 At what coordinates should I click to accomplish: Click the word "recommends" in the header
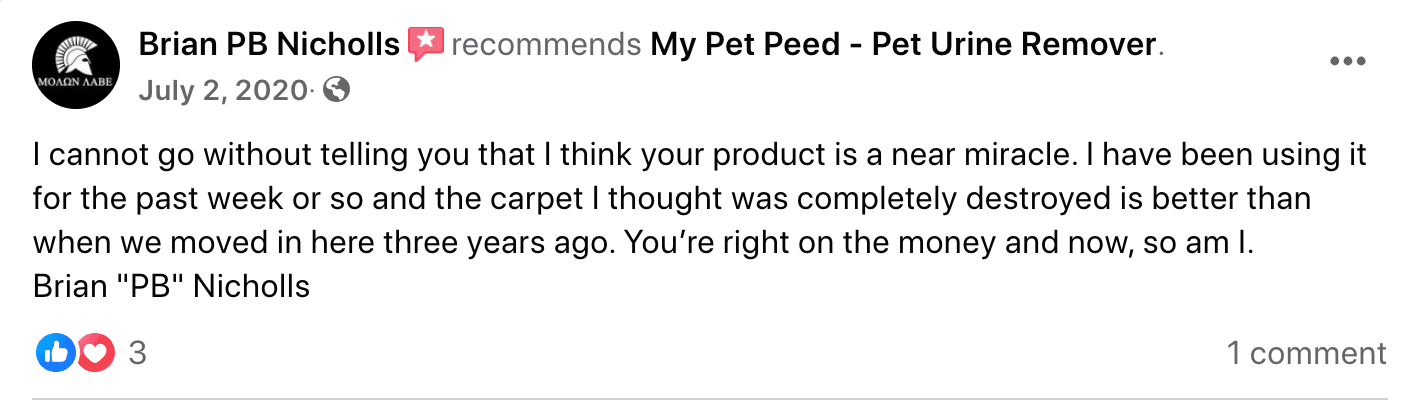[546, 45]
